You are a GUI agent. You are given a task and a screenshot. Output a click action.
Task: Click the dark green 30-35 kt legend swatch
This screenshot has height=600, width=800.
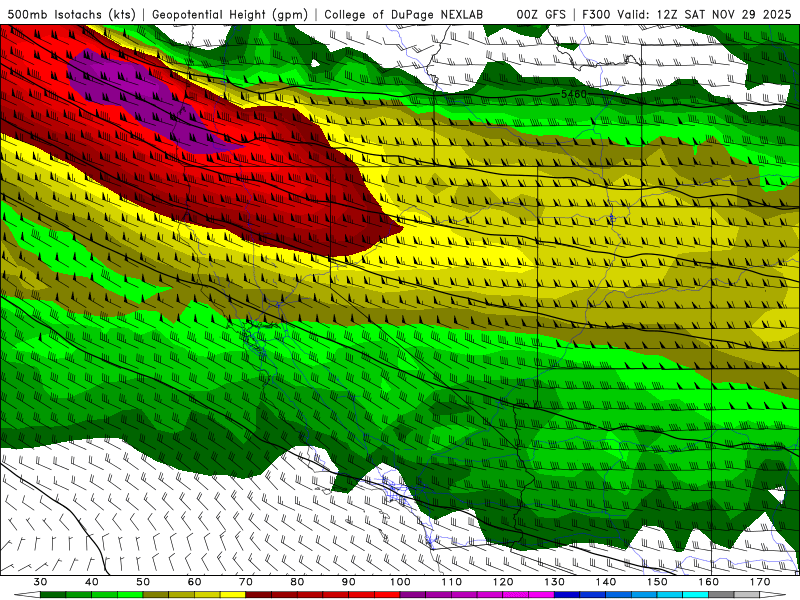[53, 595]
